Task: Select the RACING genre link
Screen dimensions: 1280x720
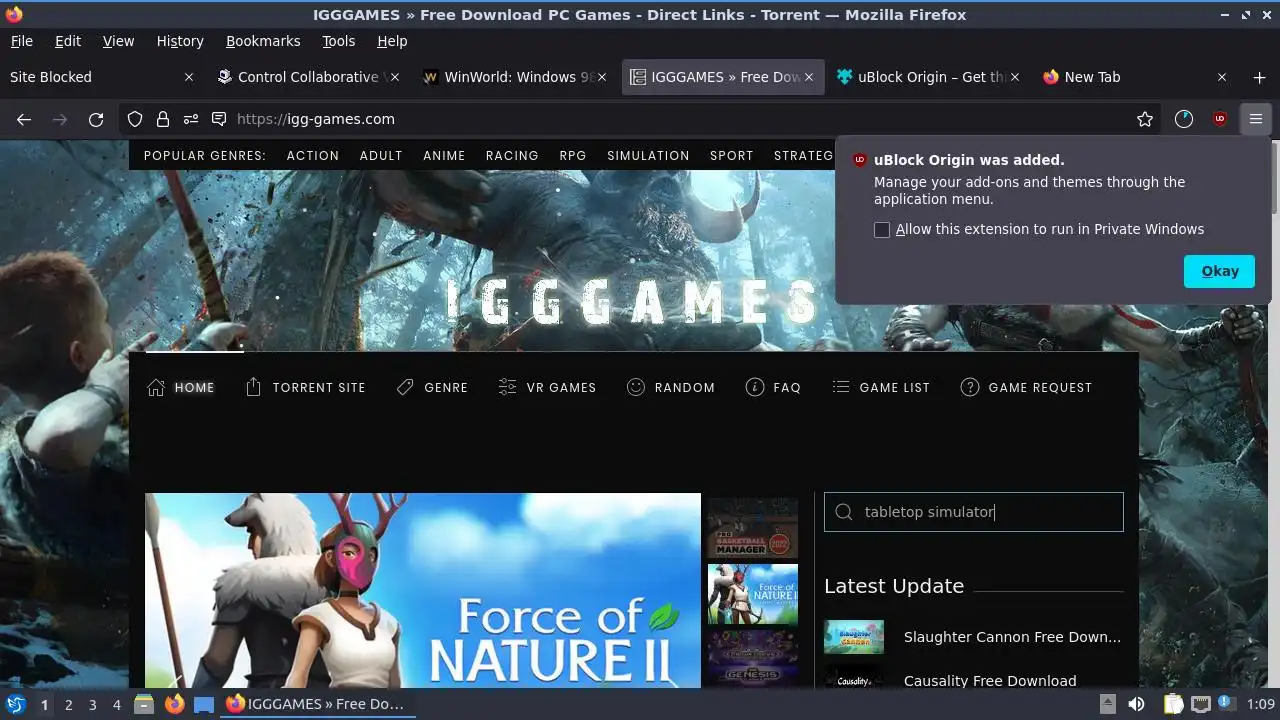Action: tap(512, 156)
